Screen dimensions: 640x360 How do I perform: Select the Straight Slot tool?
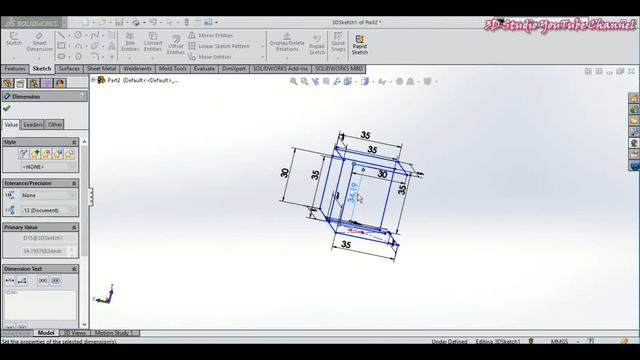tap(61, 56)
